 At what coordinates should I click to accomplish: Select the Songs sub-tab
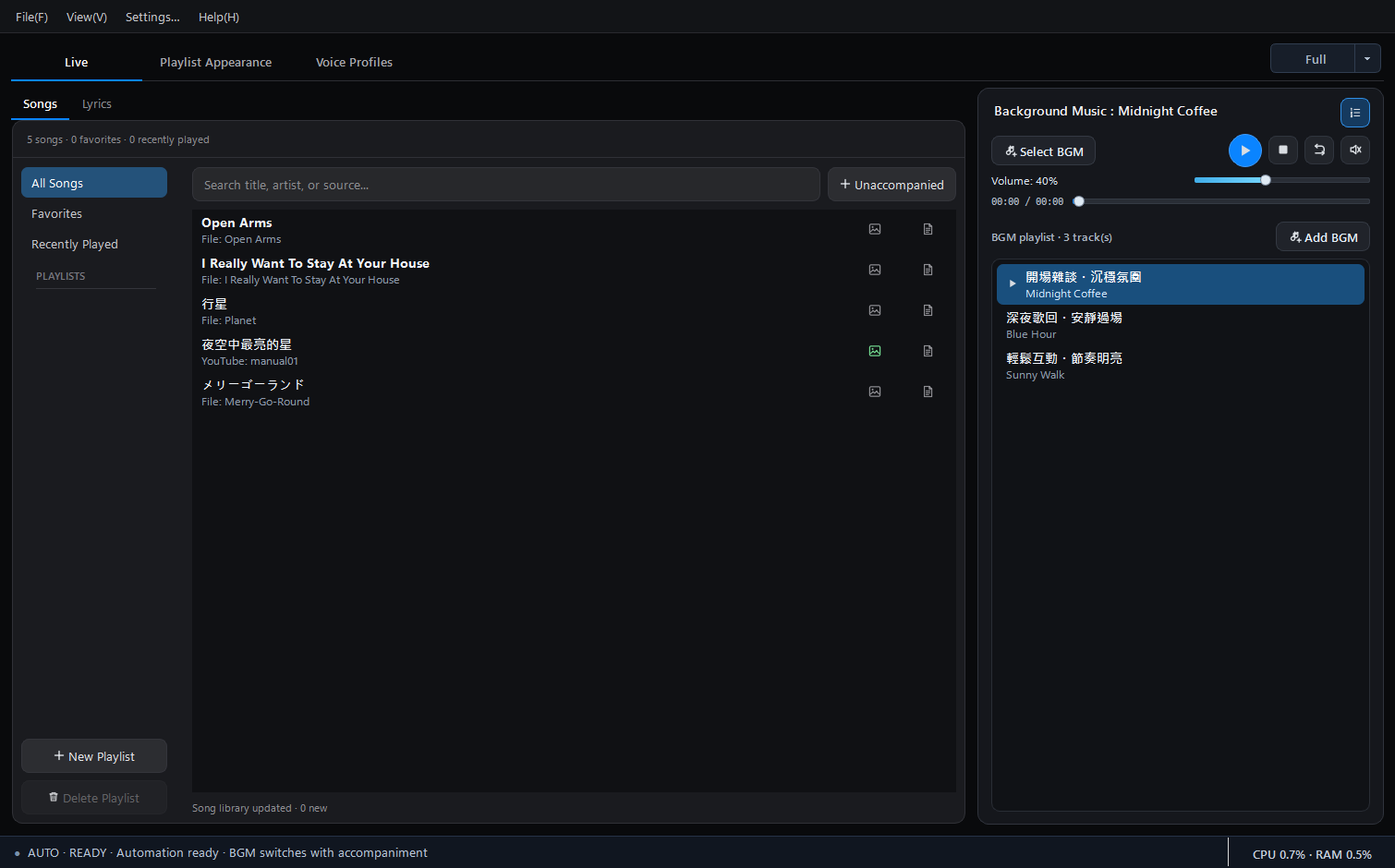click(40, 104)
